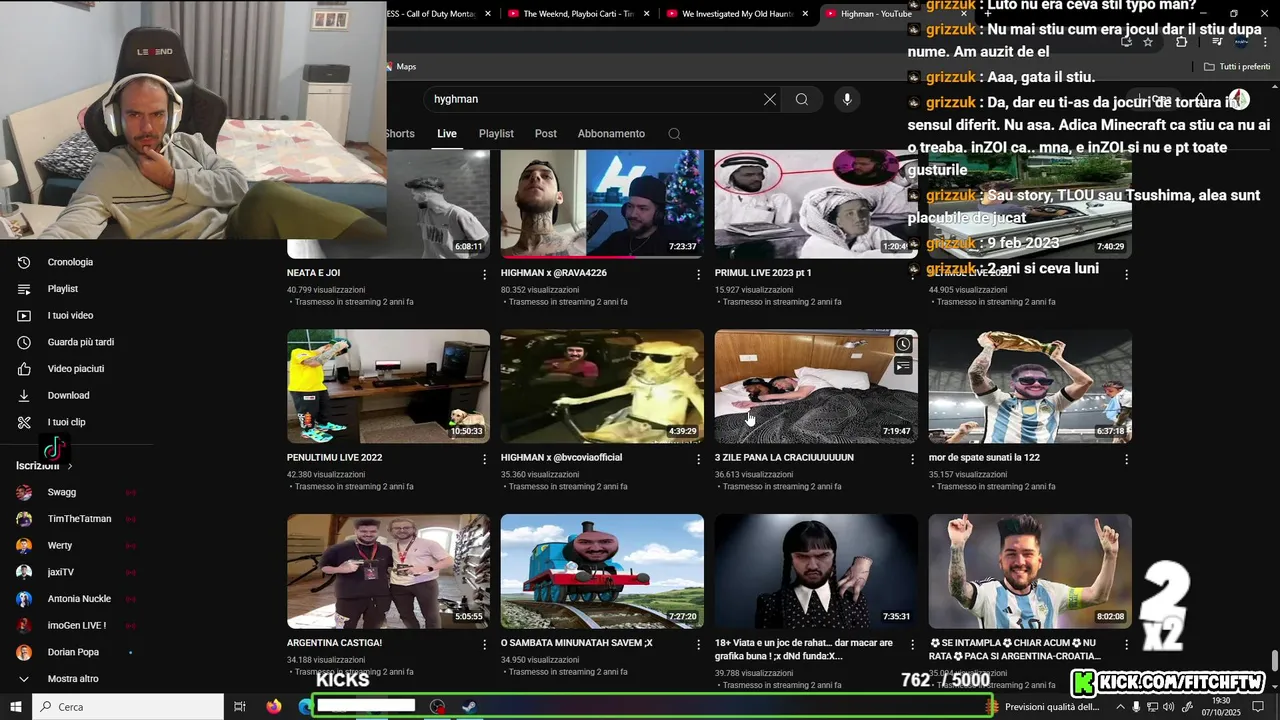Open options menu for 3 ZILE PANA LA CRACIUN
This screenshot has width=1280, height=720.
click(x=912, y=459)
